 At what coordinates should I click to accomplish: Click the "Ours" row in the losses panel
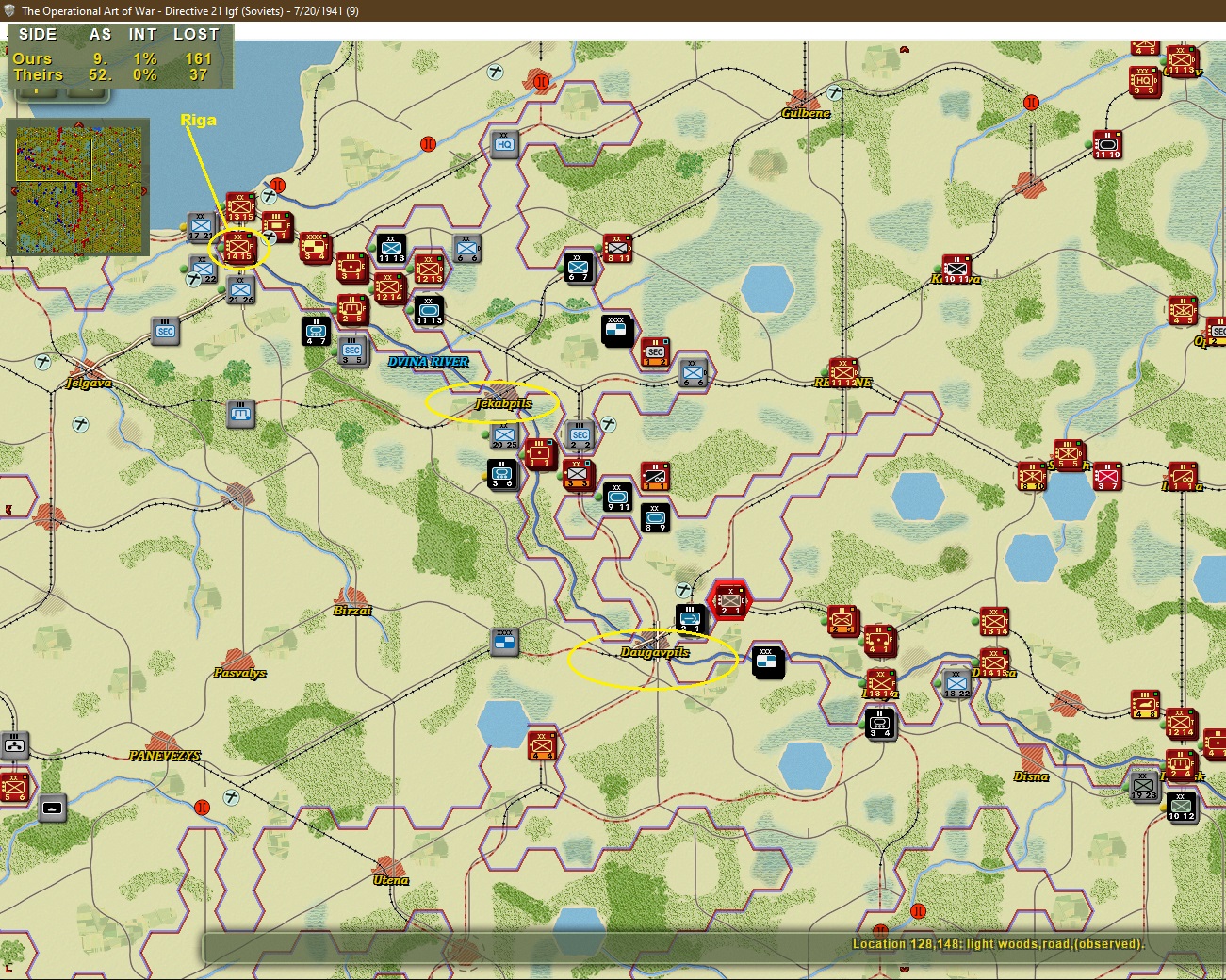113,58
